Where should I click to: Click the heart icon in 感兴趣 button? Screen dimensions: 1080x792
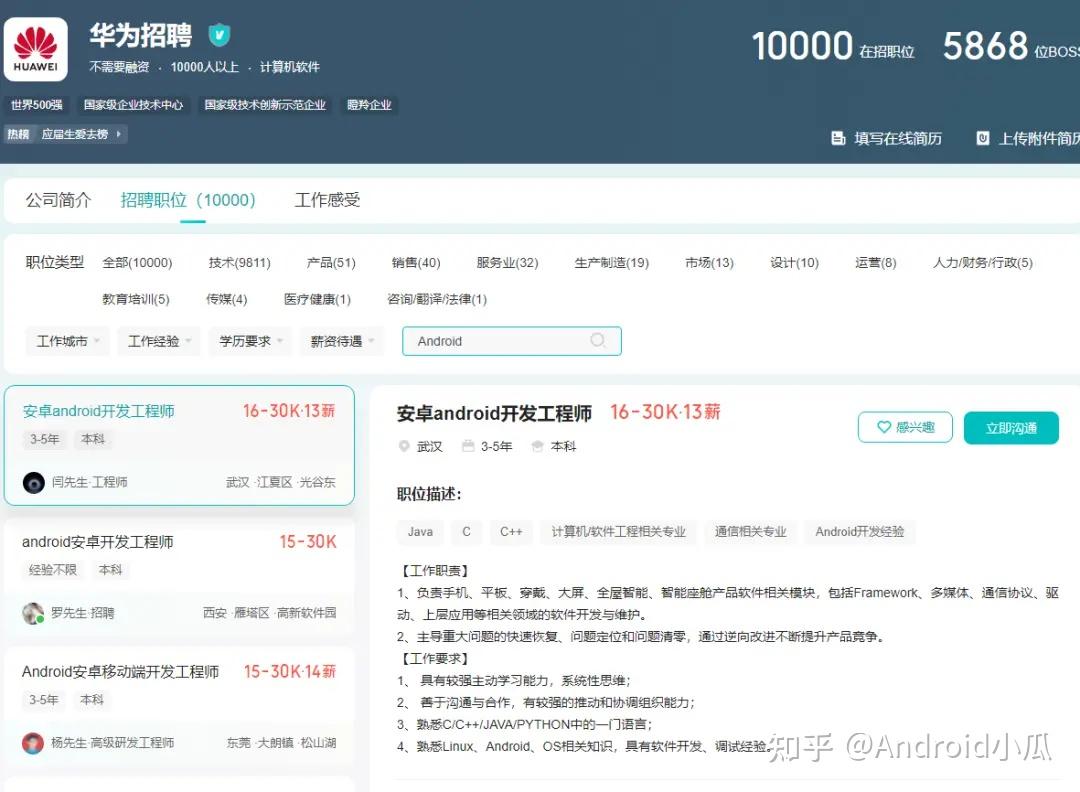tap(884, 427)
